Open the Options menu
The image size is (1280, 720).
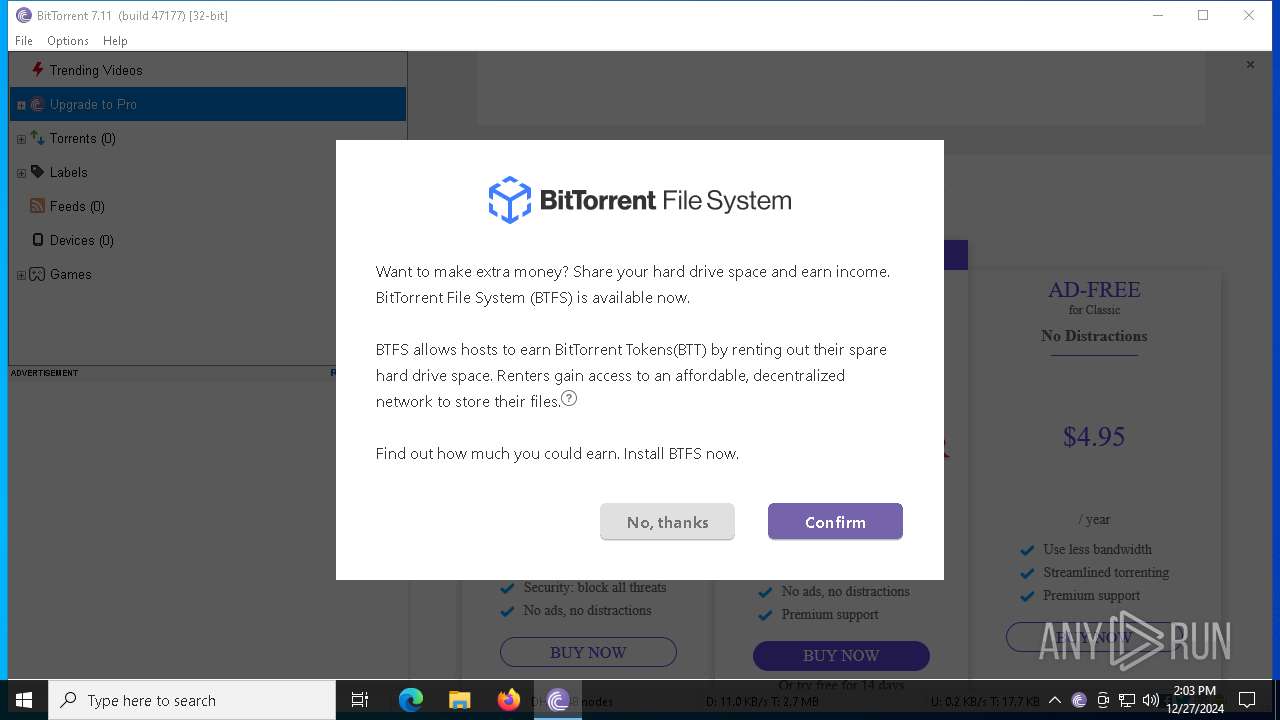point(68,41)
